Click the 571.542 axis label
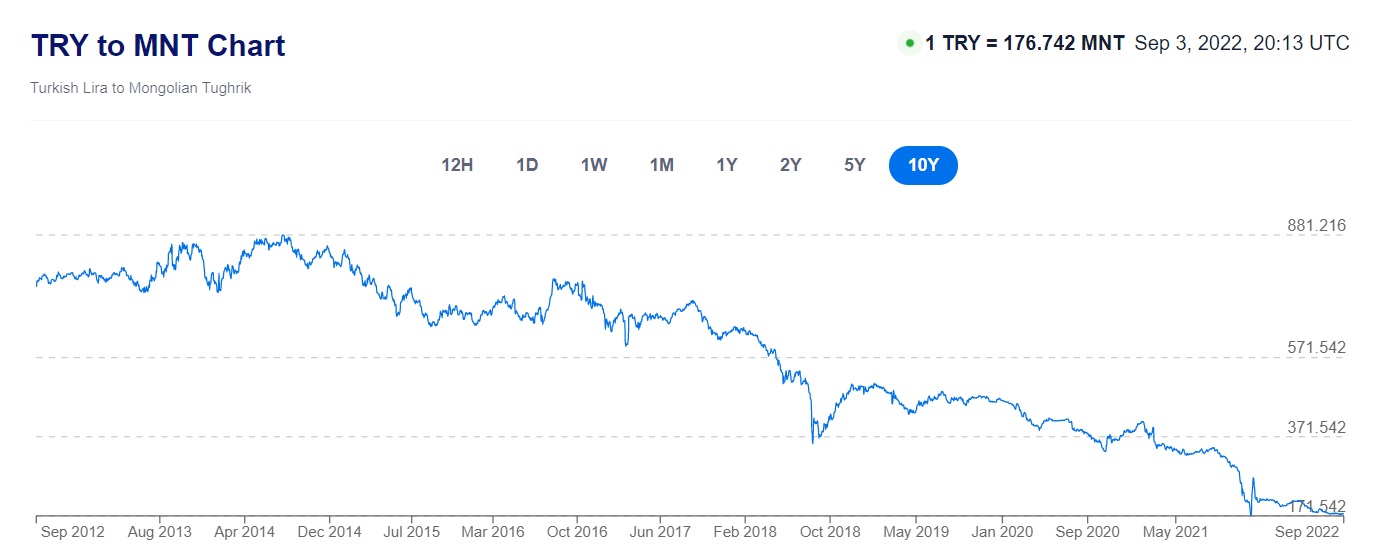Screen dimensions: 1376x557 point(1316,348)
